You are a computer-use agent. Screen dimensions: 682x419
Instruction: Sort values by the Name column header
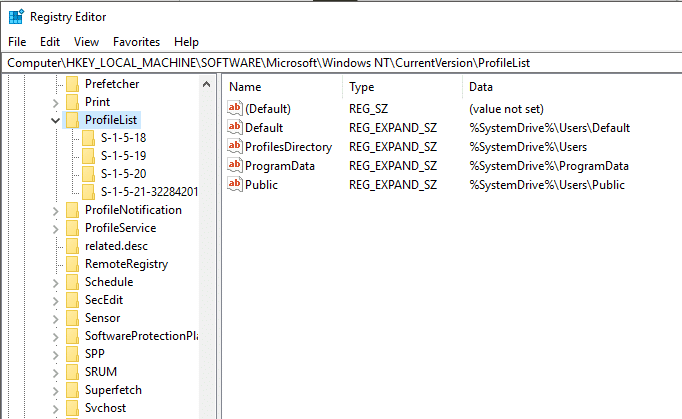point(245,87)
